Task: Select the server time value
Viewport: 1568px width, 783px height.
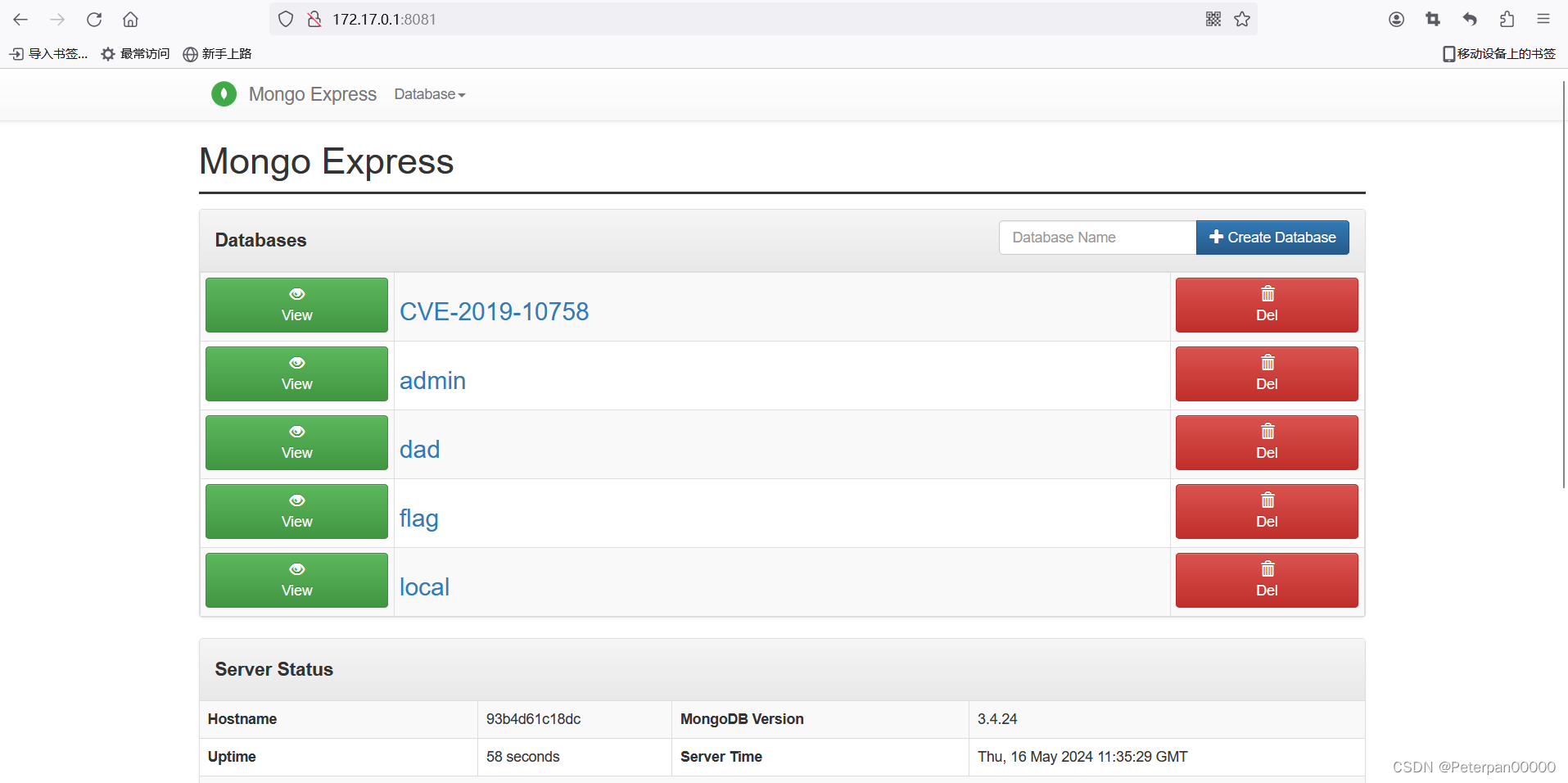Action: tap(1082, 757)
